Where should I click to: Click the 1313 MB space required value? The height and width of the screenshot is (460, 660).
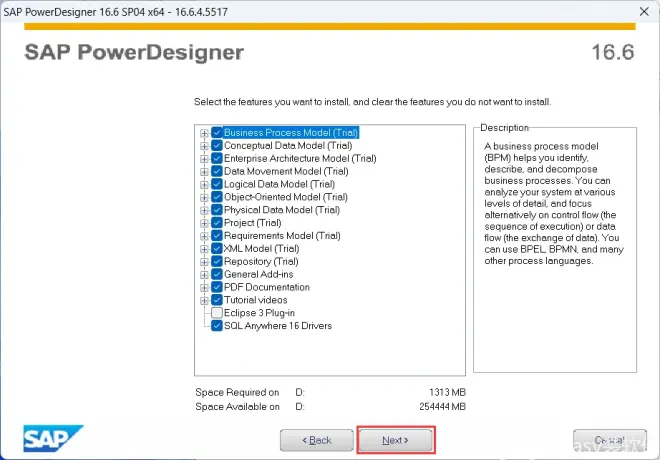[x=447, y=392]
